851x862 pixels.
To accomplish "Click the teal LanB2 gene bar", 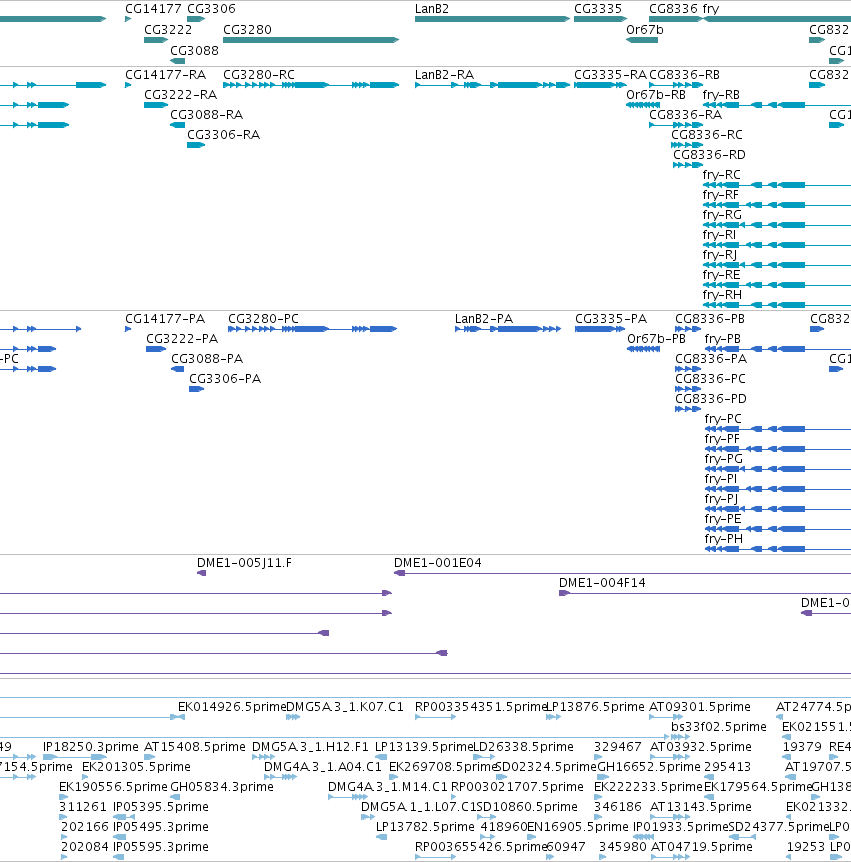I will click(492, 19).
